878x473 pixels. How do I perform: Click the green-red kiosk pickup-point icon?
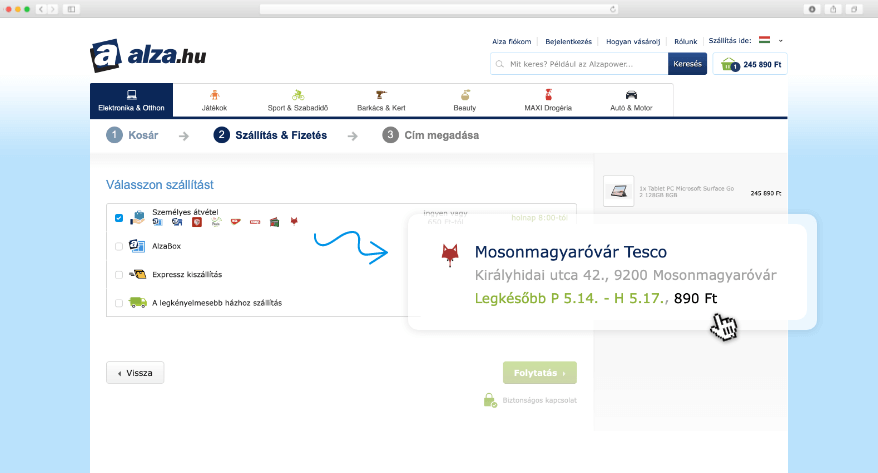pyautogui.click(x=274, y=222)
